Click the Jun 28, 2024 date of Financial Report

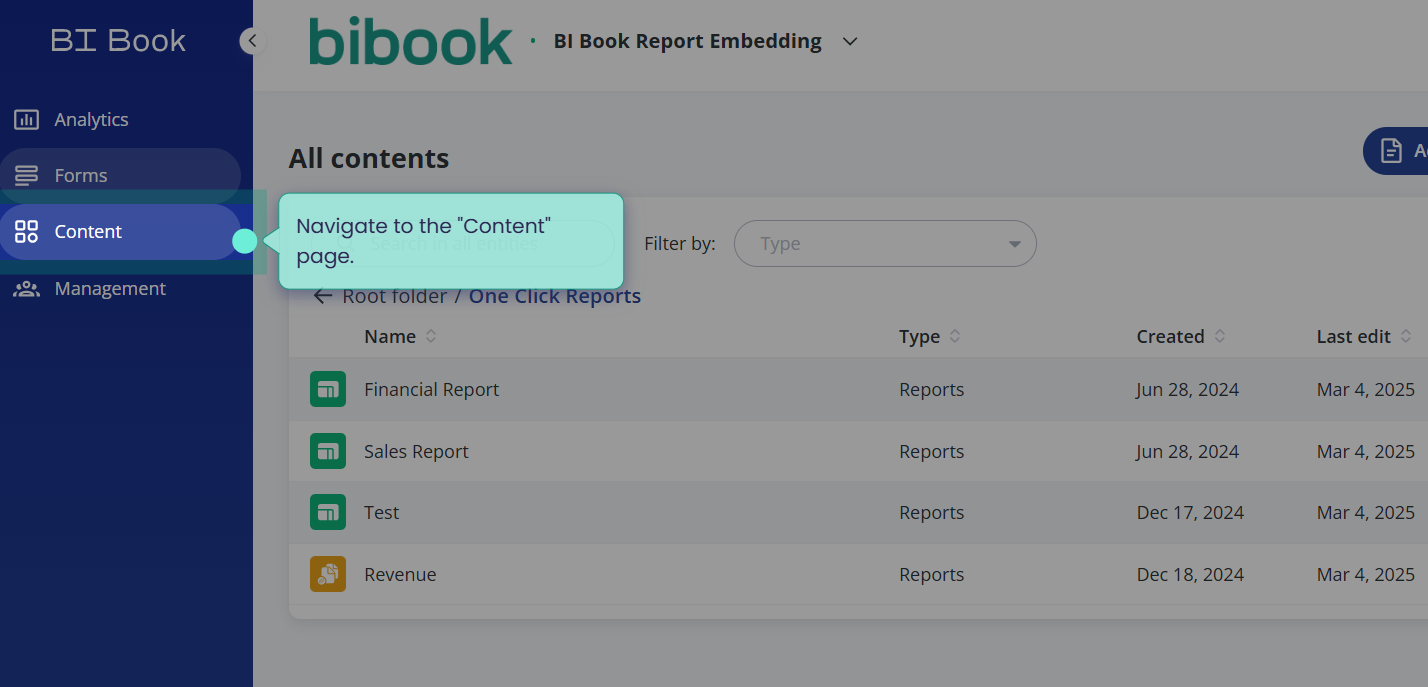[x=1188, y=389]
